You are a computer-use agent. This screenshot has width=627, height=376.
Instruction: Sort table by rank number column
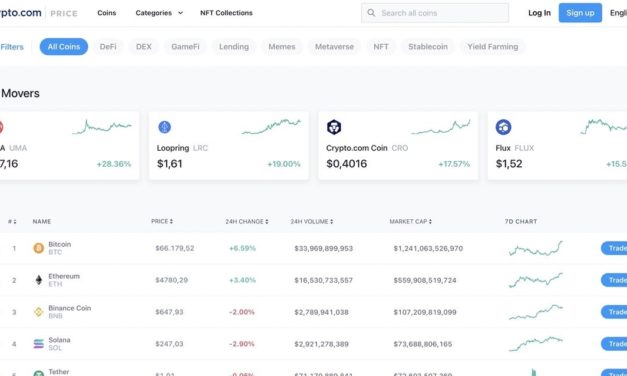point(12,221)
